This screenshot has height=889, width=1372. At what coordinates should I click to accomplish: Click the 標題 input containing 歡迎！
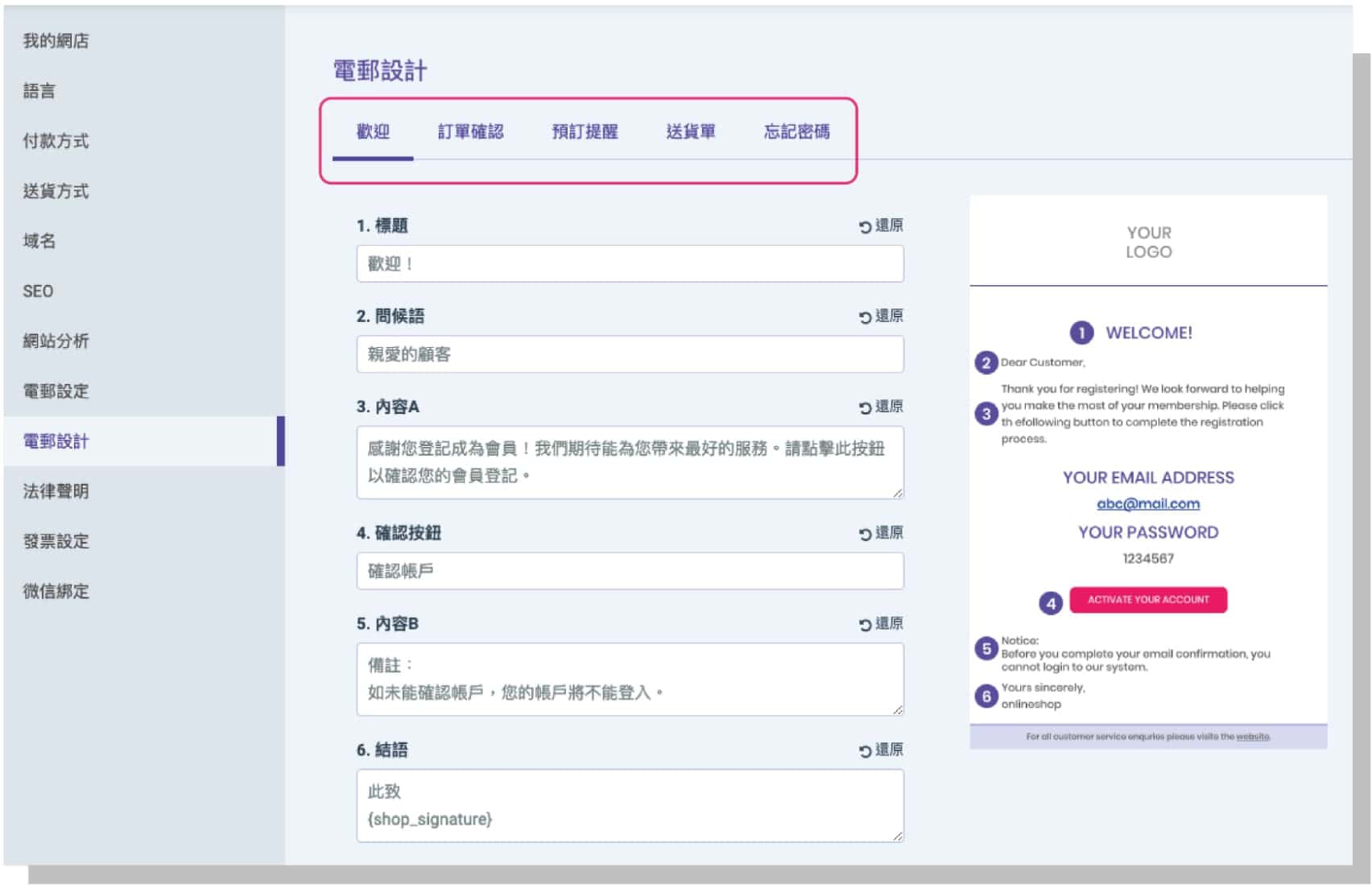[630, 264]
